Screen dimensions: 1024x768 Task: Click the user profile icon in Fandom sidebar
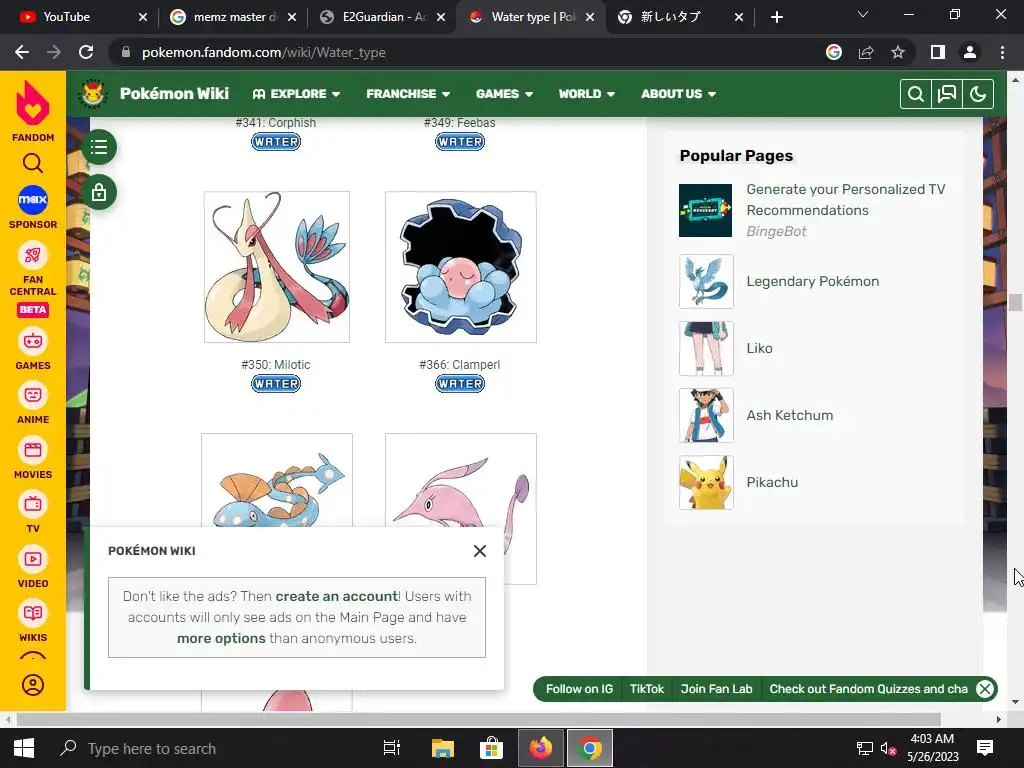pyautogui.click(x=33, y=684)
